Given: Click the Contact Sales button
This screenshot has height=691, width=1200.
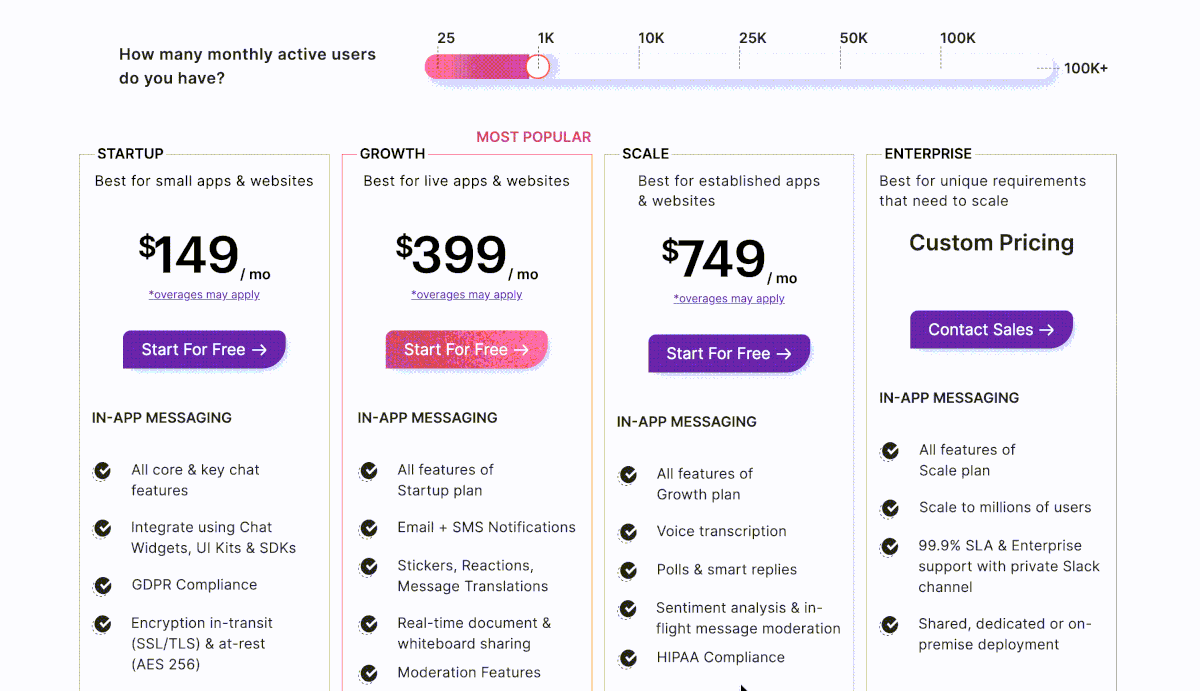Looking at the screenshot, I should (x=991, y=329).
